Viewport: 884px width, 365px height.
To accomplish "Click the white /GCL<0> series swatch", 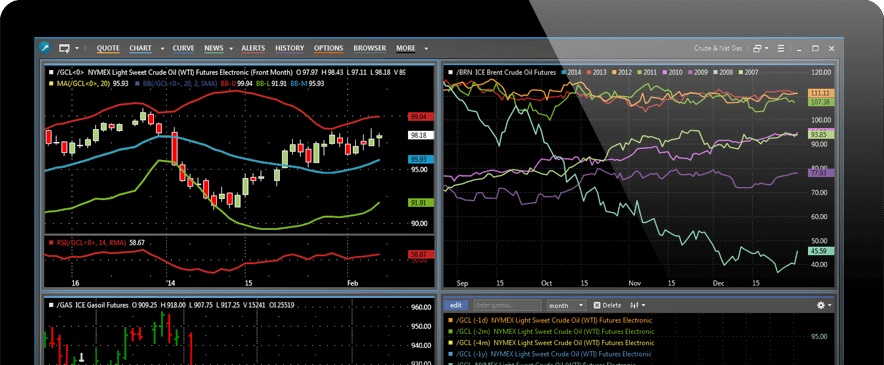I will (x=51, y=73).
